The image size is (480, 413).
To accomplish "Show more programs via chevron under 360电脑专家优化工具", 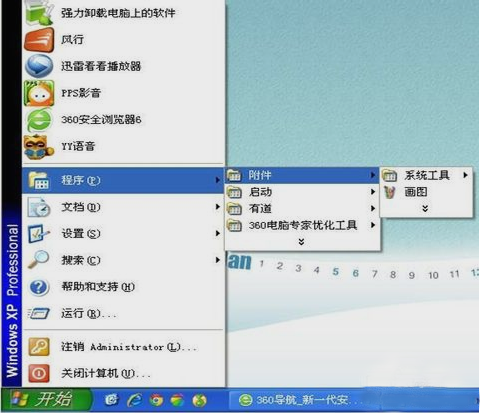I will tap(301, 242).
